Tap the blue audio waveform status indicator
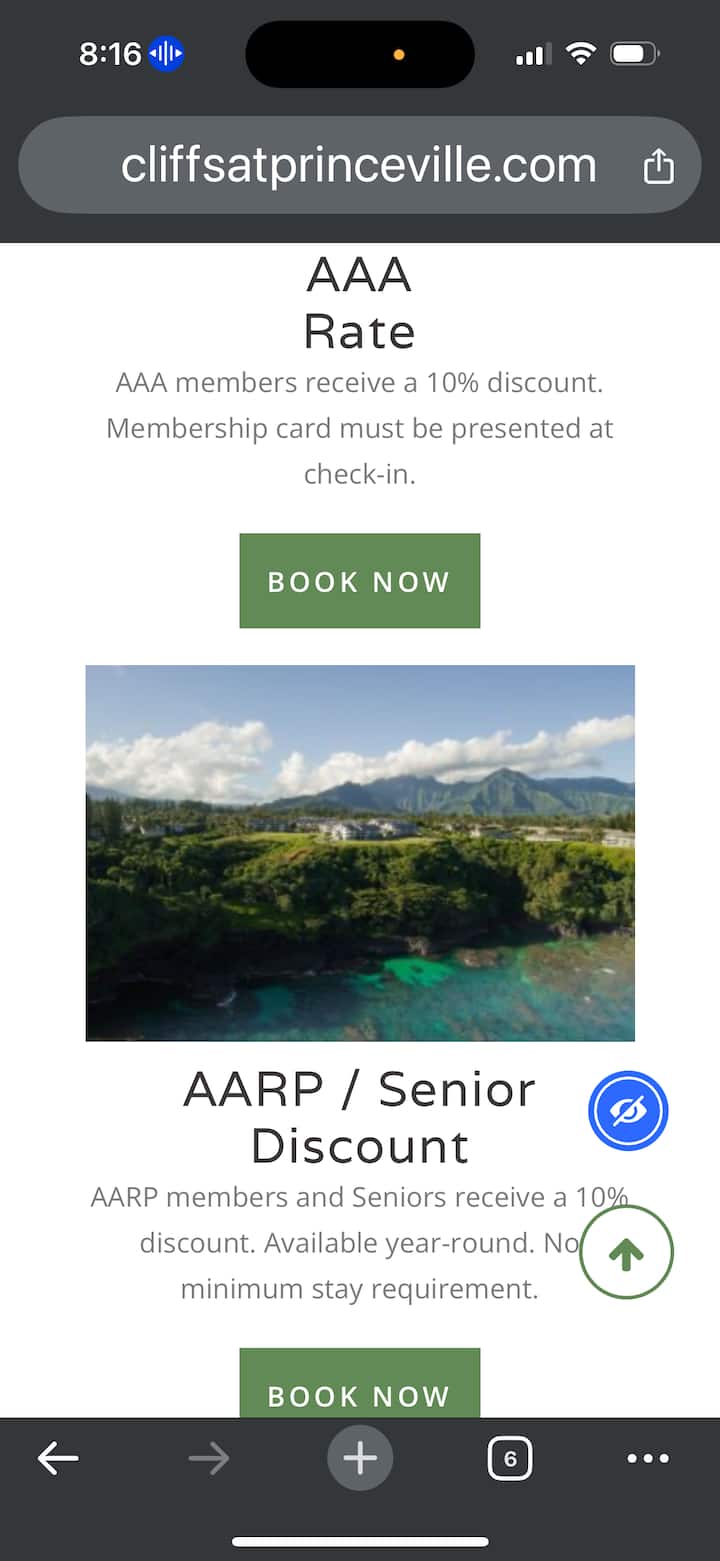This screenshot has height=1561, width=720. tap(166, 54)
